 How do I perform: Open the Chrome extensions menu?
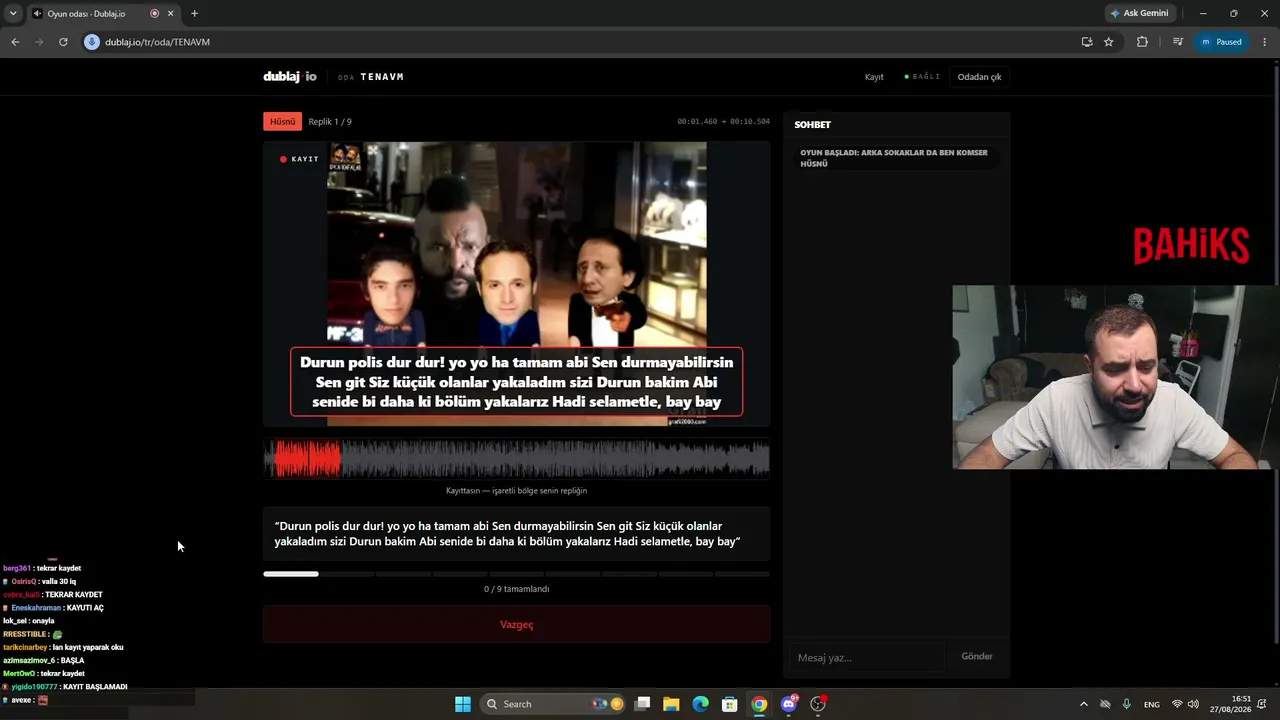point(1142,42)
